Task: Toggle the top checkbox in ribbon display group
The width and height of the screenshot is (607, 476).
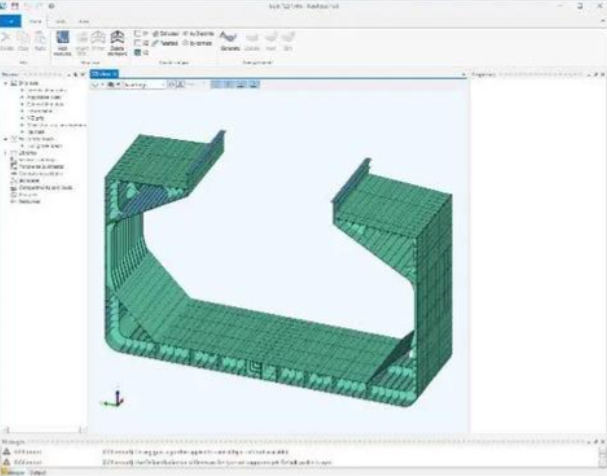Action: [137, 32]
